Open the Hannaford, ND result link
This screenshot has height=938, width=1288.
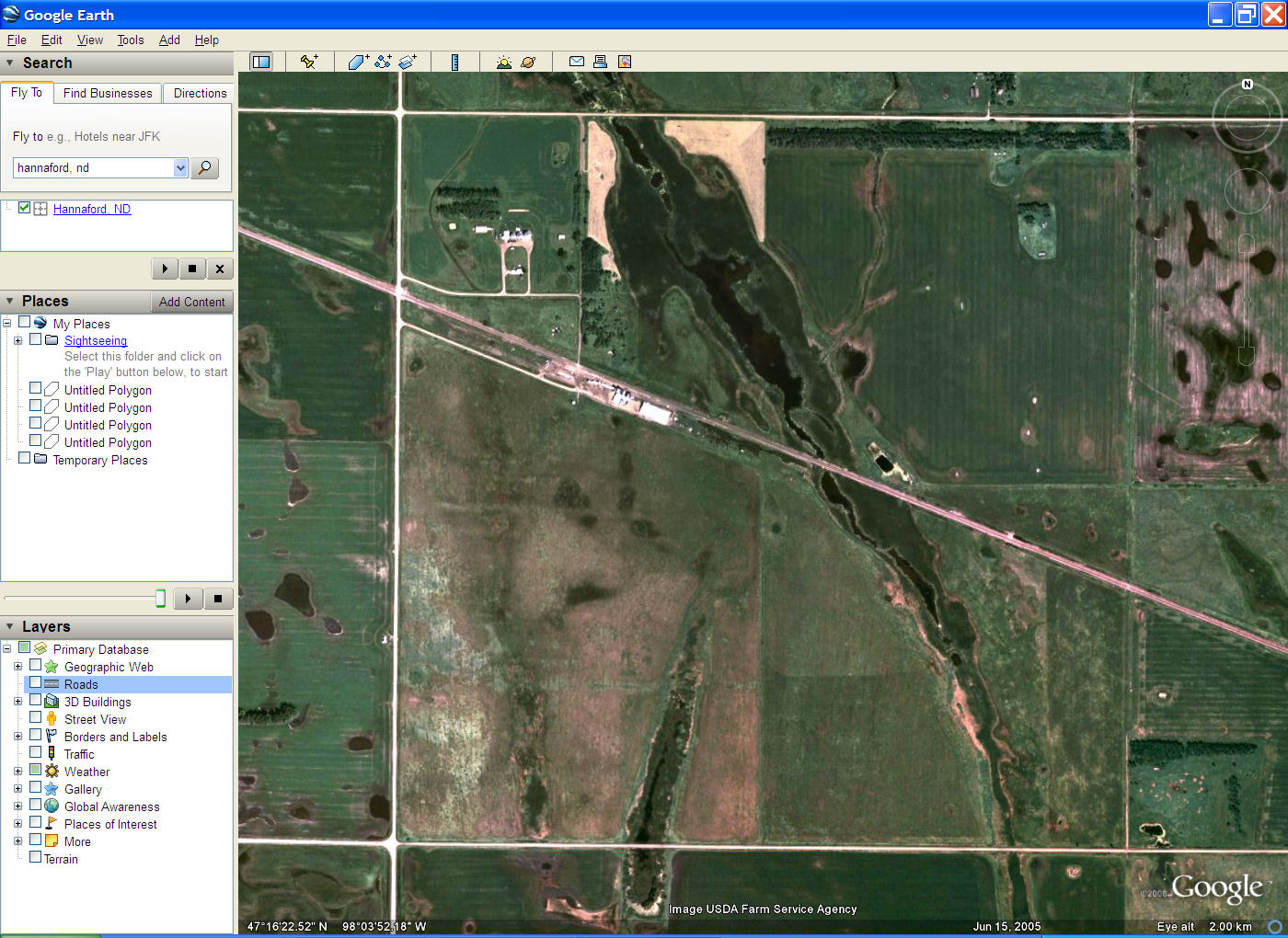[92, 209]
